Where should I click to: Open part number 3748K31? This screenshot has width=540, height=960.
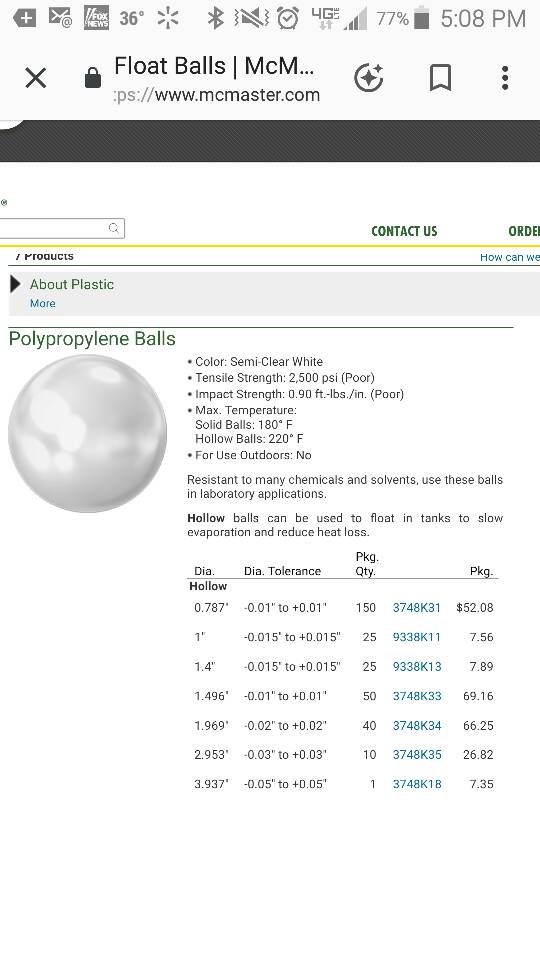[x=417, y=607]
